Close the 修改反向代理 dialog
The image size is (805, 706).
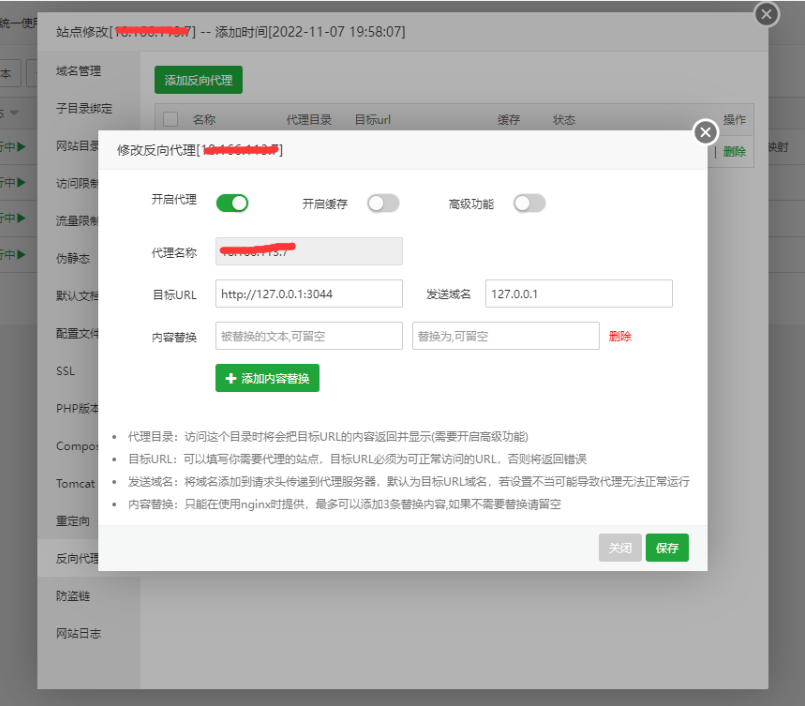pyautogui.click(x=705, y=133)
